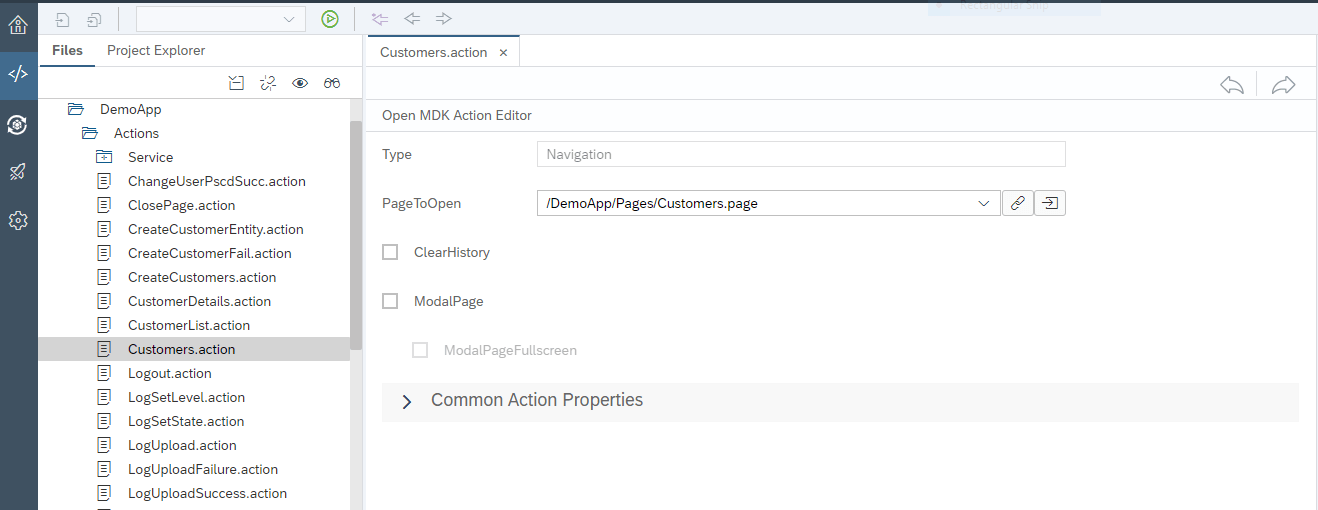Screen dimensions: 1318x510
Task: Open the Development code view icon
Action: coord(18,74)
